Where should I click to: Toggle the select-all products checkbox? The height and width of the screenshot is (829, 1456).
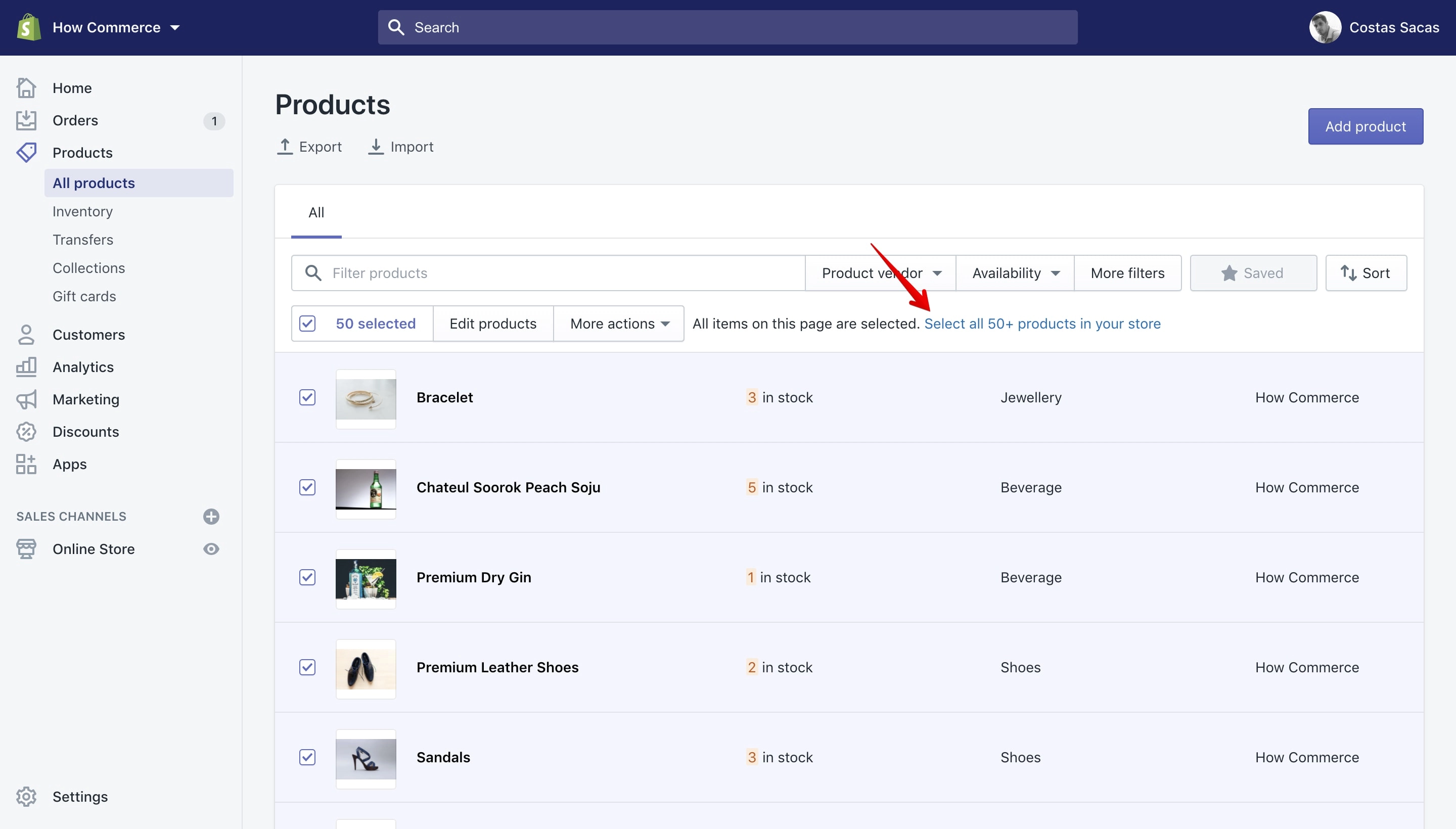click(x=307, y=324)
